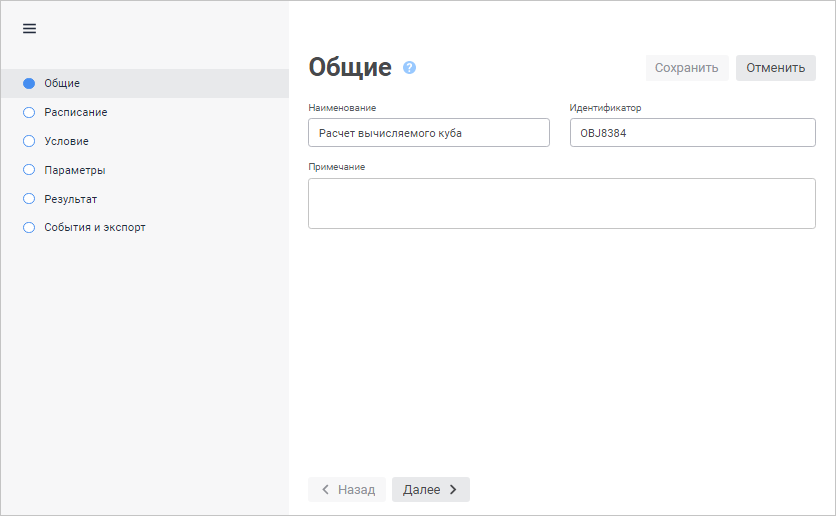
Task: Open the hamburger navigation menu
Action: point(29,28)
